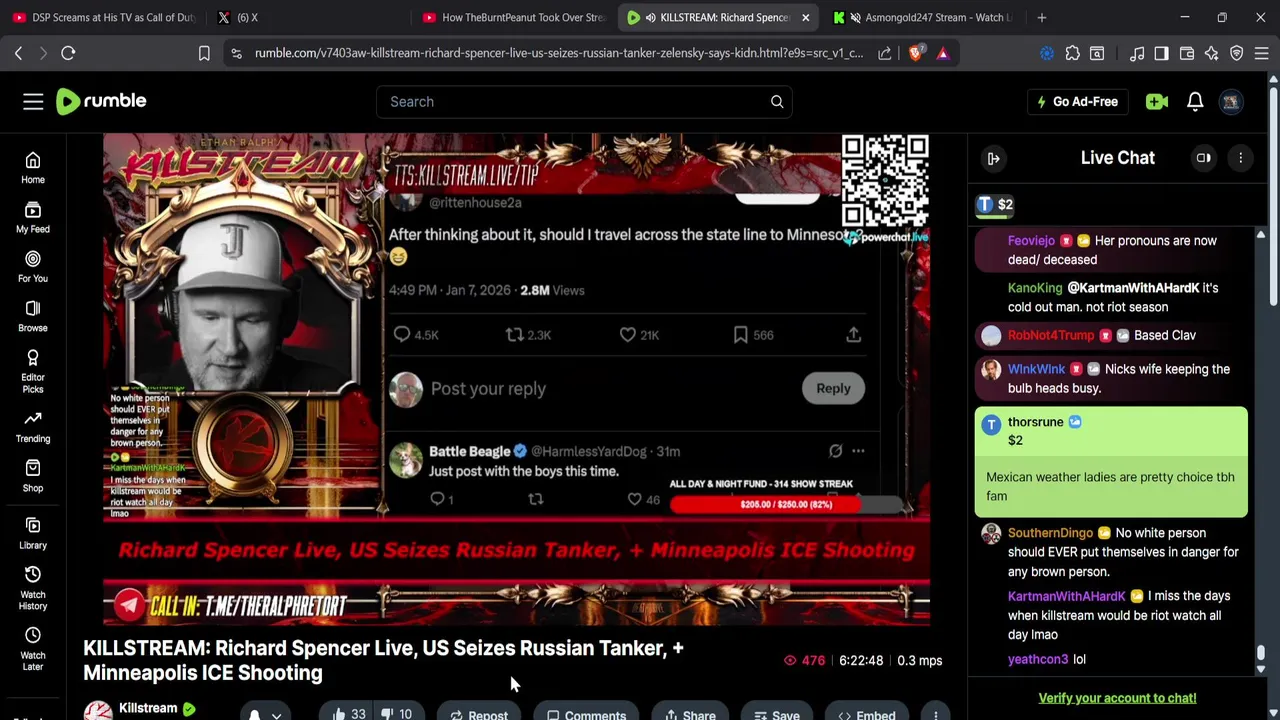The image size is (1280, 720).
Task: Open Shop in the sidebar
Action: click(33, 476)
